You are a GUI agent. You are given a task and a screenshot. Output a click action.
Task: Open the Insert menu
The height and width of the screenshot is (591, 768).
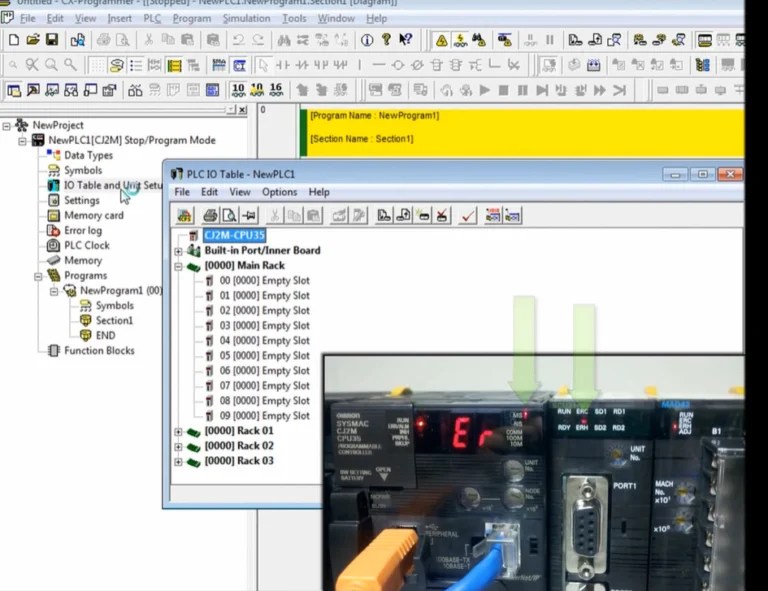click(120, 19)
